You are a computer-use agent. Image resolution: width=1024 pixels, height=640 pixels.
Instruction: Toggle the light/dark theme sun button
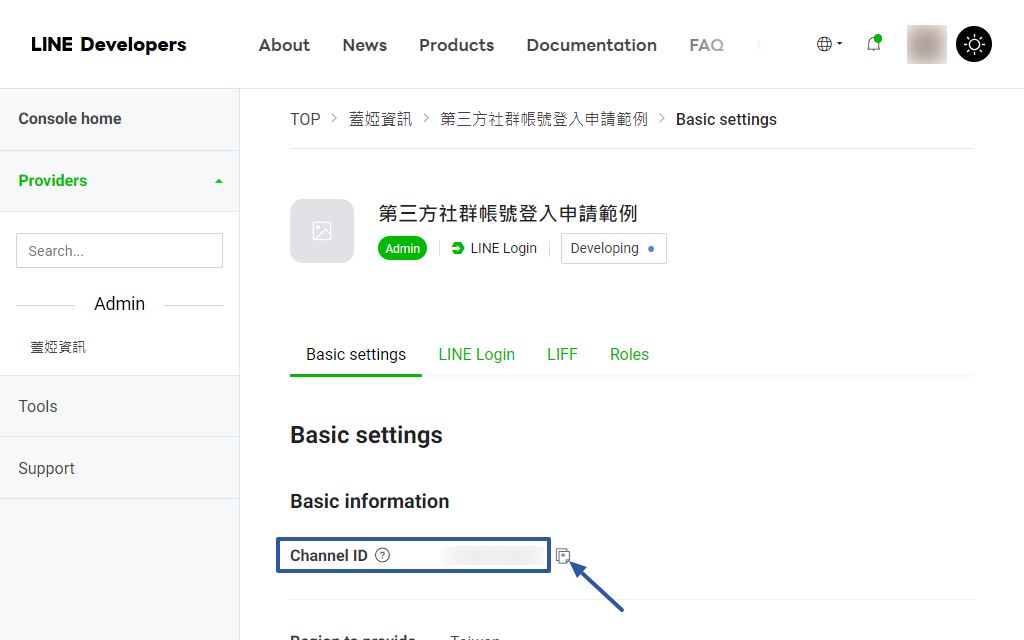tap(974, 44)
